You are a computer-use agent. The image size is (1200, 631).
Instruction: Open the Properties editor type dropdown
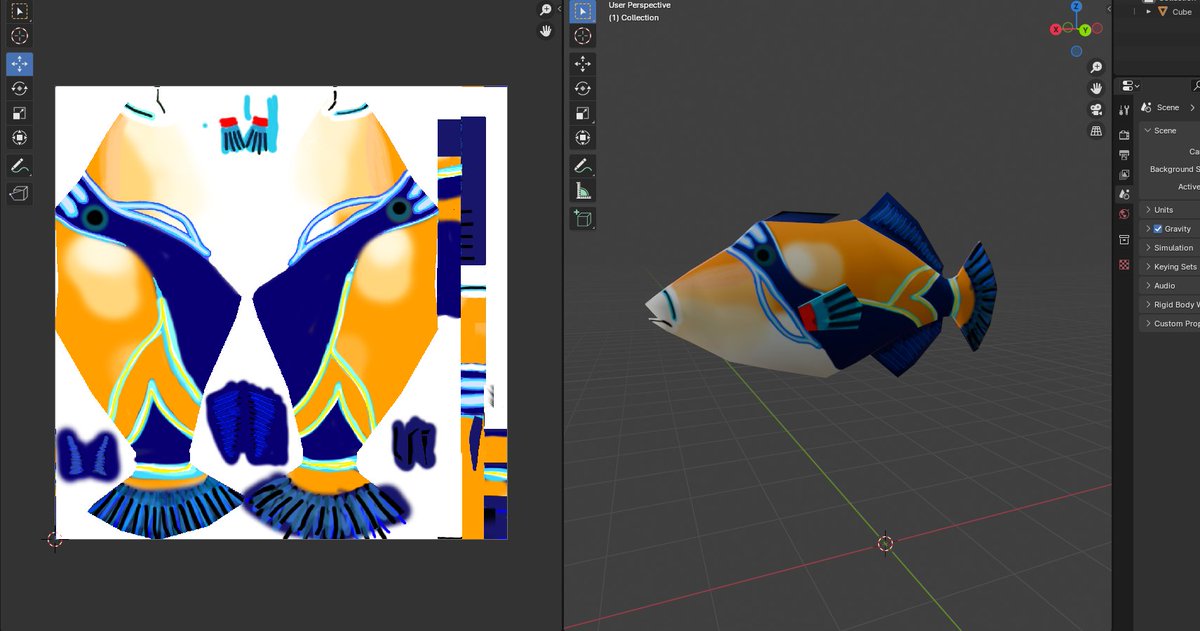point(1131,86)
